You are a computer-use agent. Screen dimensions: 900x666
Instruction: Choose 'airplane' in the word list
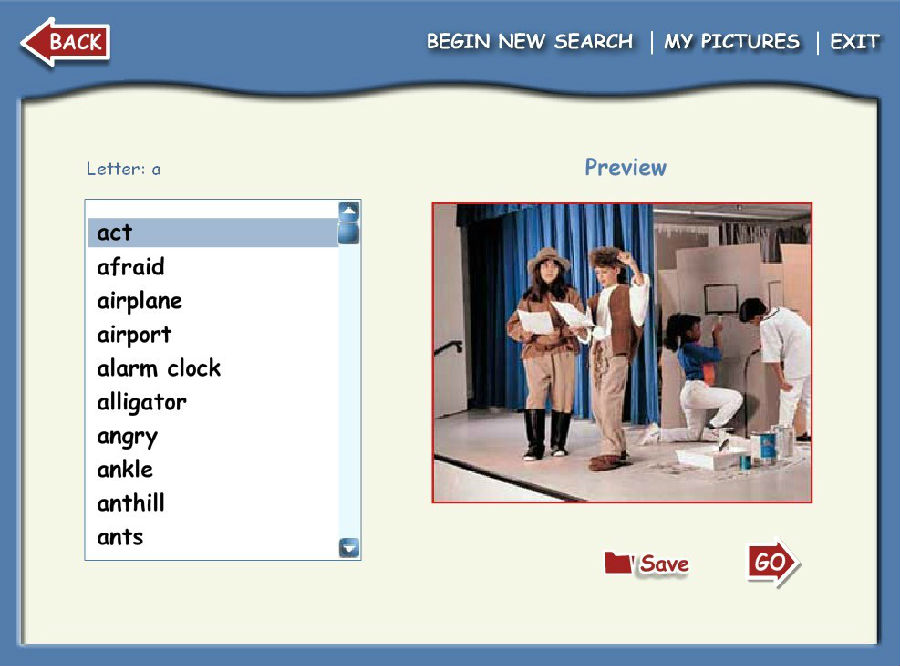139,301
